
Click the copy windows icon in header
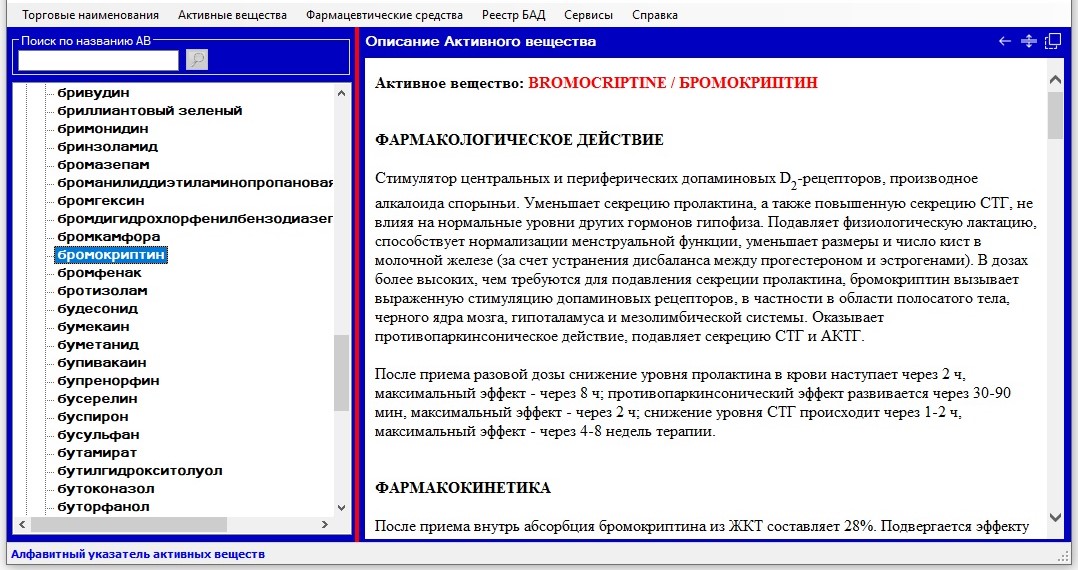click(x=1052, y=41)
